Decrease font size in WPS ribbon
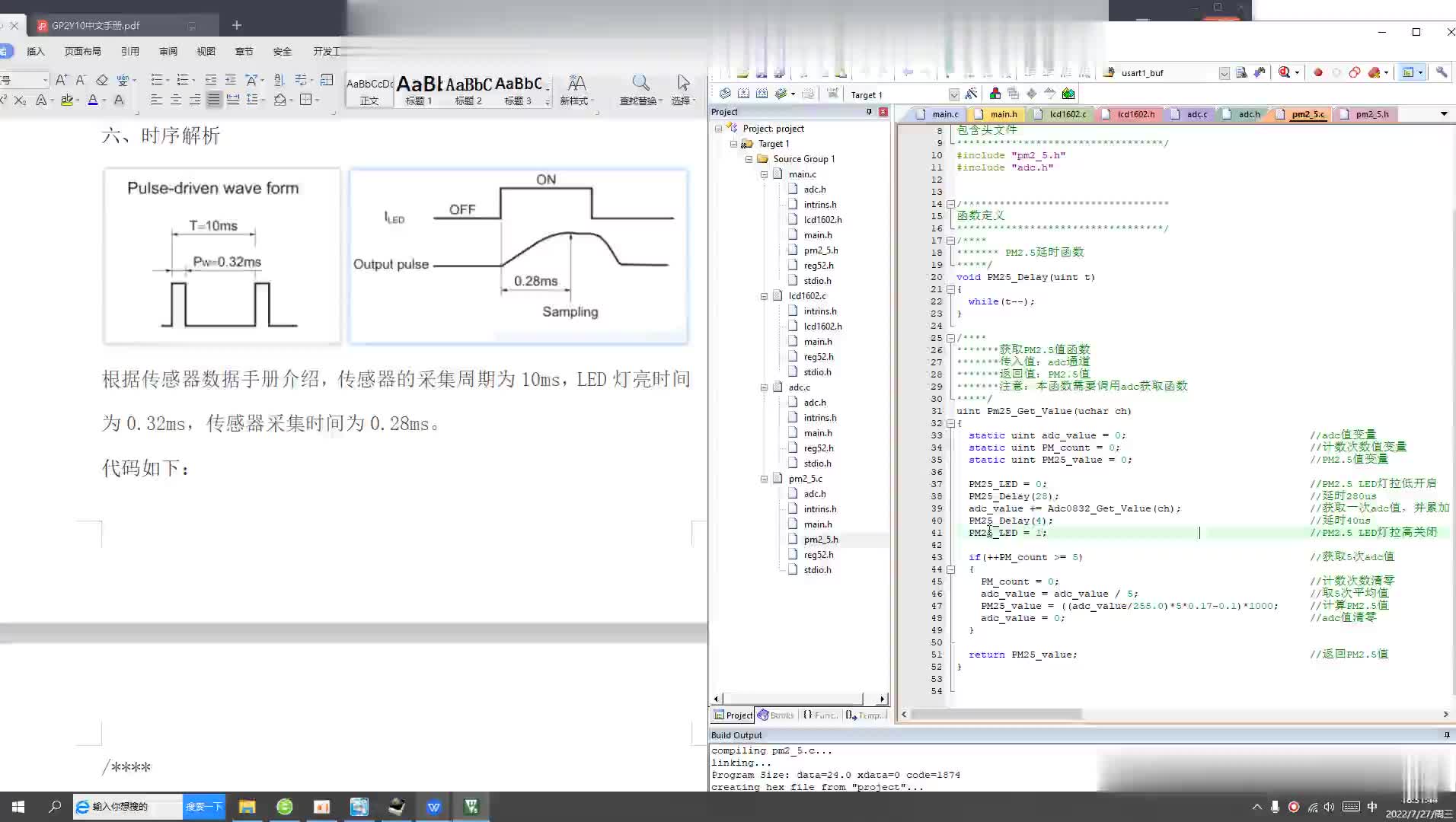 coord(81,80)
